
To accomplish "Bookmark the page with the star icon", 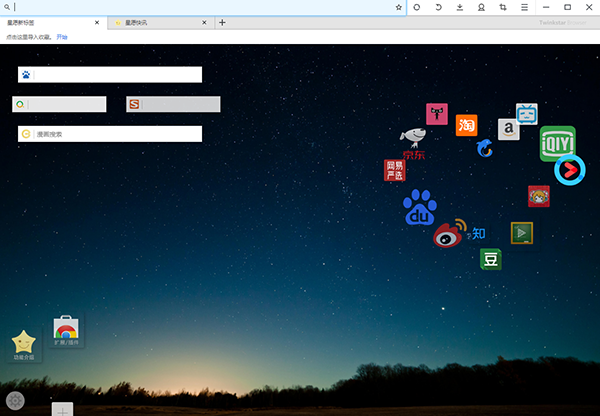I will tap(398, 7).
